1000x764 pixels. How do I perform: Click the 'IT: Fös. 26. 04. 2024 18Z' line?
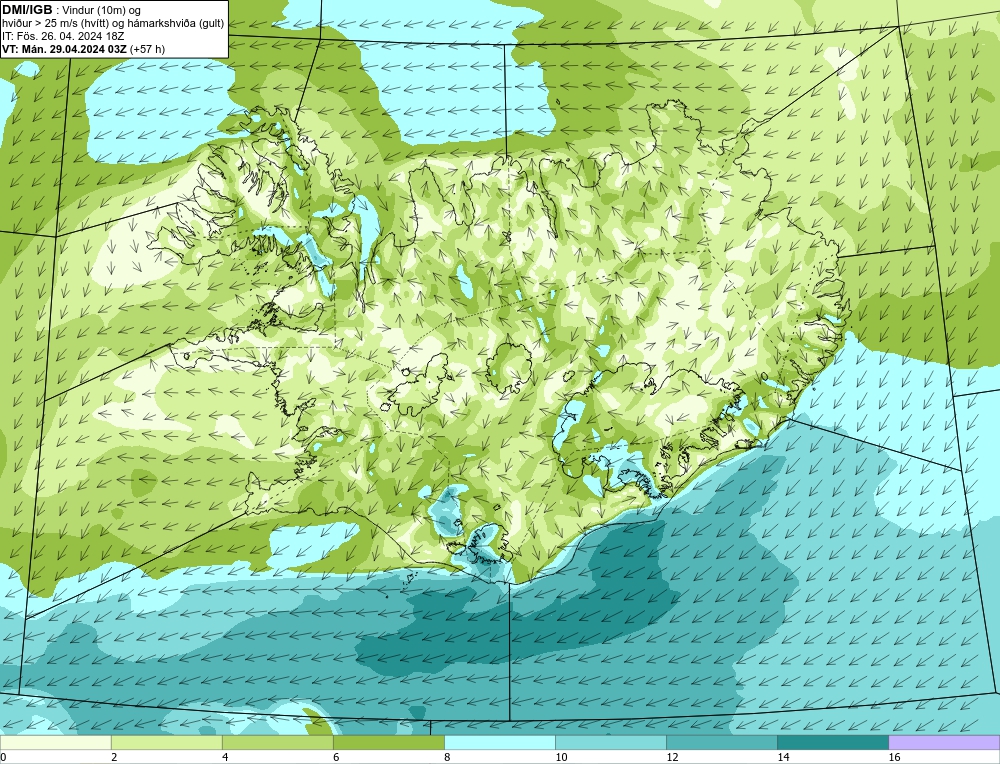click(62, 36)
